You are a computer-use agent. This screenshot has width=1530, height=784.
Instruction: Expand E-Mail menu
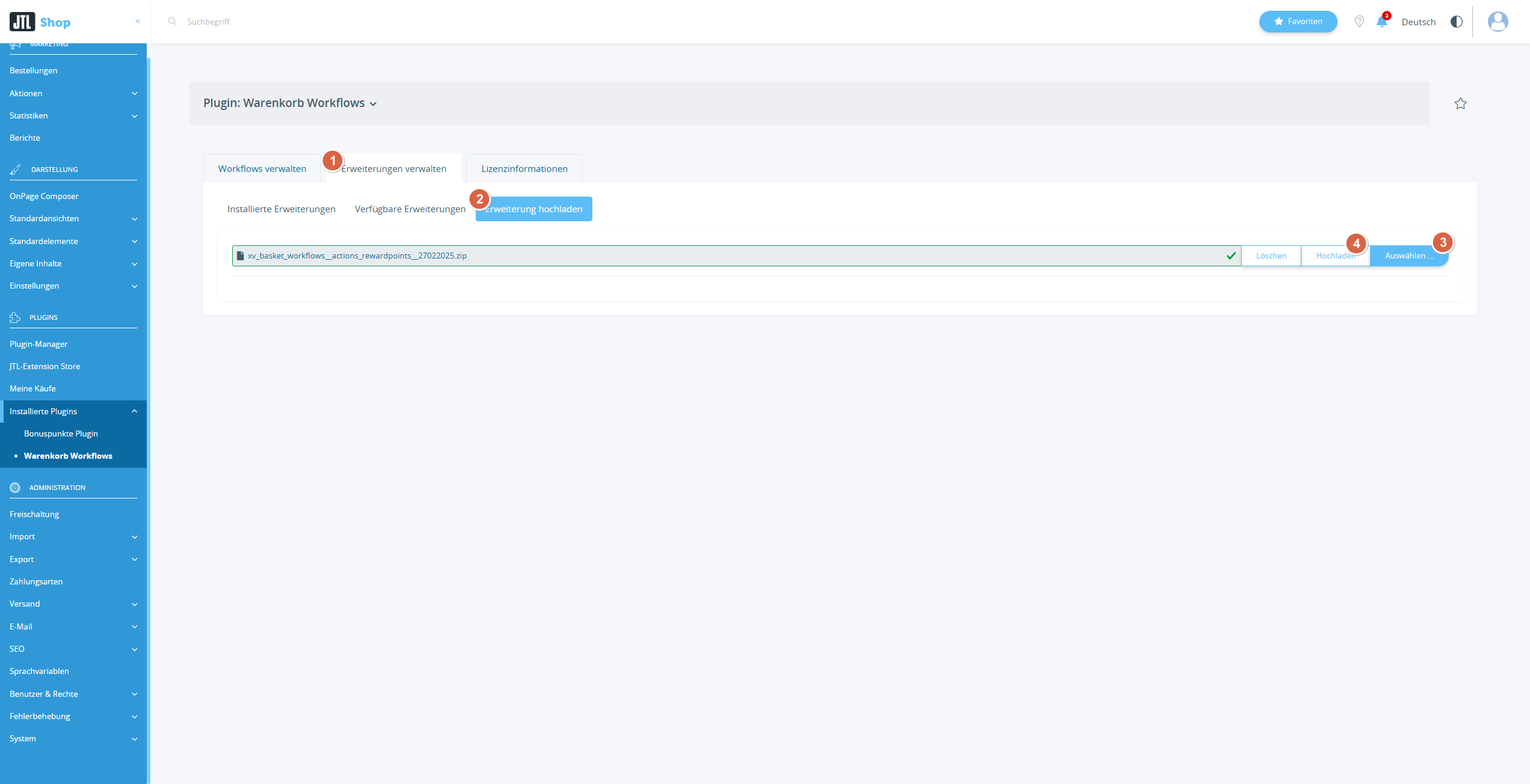[73, 626]
